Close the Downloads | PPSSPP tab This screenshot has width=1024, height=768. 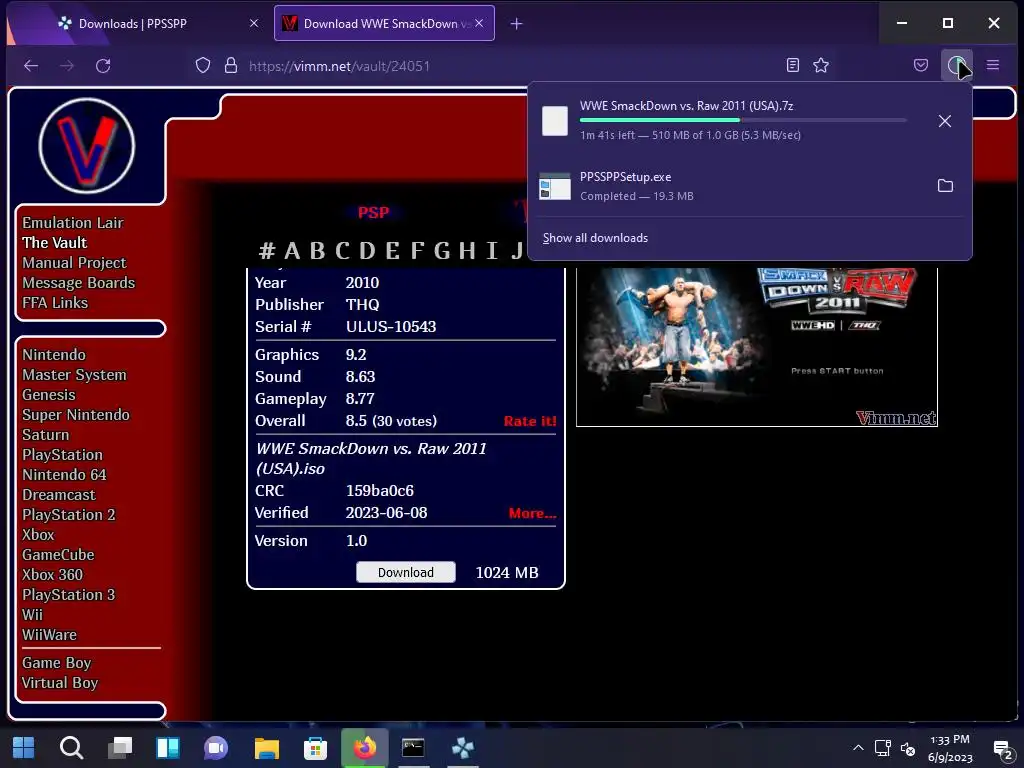tap(254, 24)
